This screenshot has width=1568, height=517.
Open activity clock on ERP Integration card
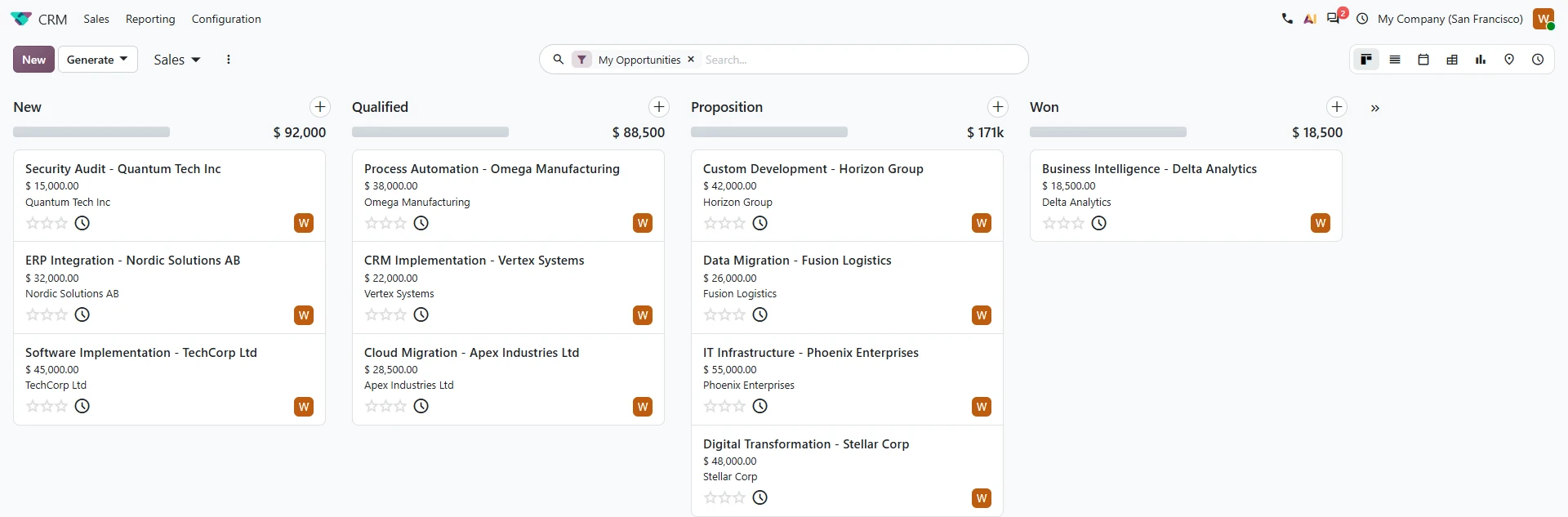click(x=82, y=314)
